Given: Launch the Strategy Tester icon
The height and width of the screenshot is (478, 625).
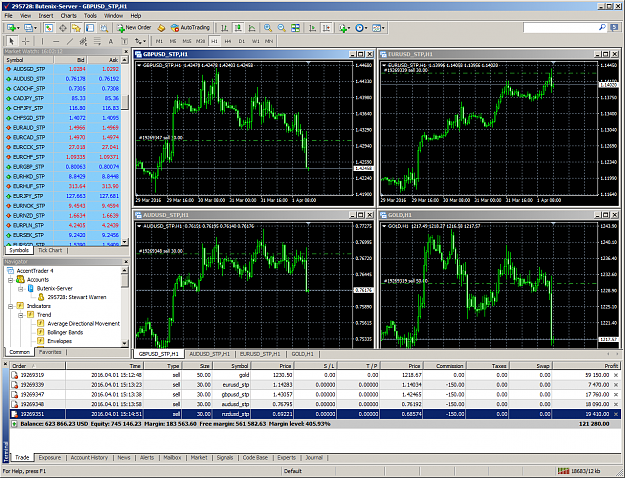Looking at the screenshot, I should pyautogui.click(x=104, y=28).
